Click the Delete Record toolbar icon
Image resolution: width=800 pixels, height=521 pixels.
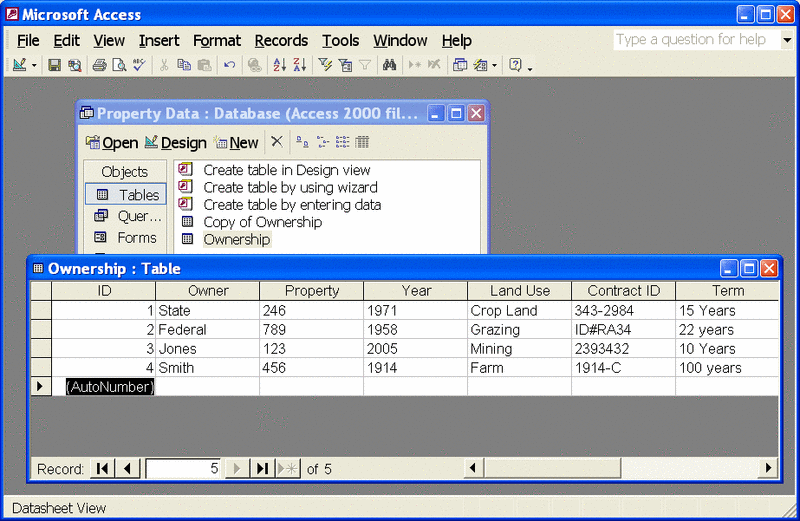click(x=434, y=65)
